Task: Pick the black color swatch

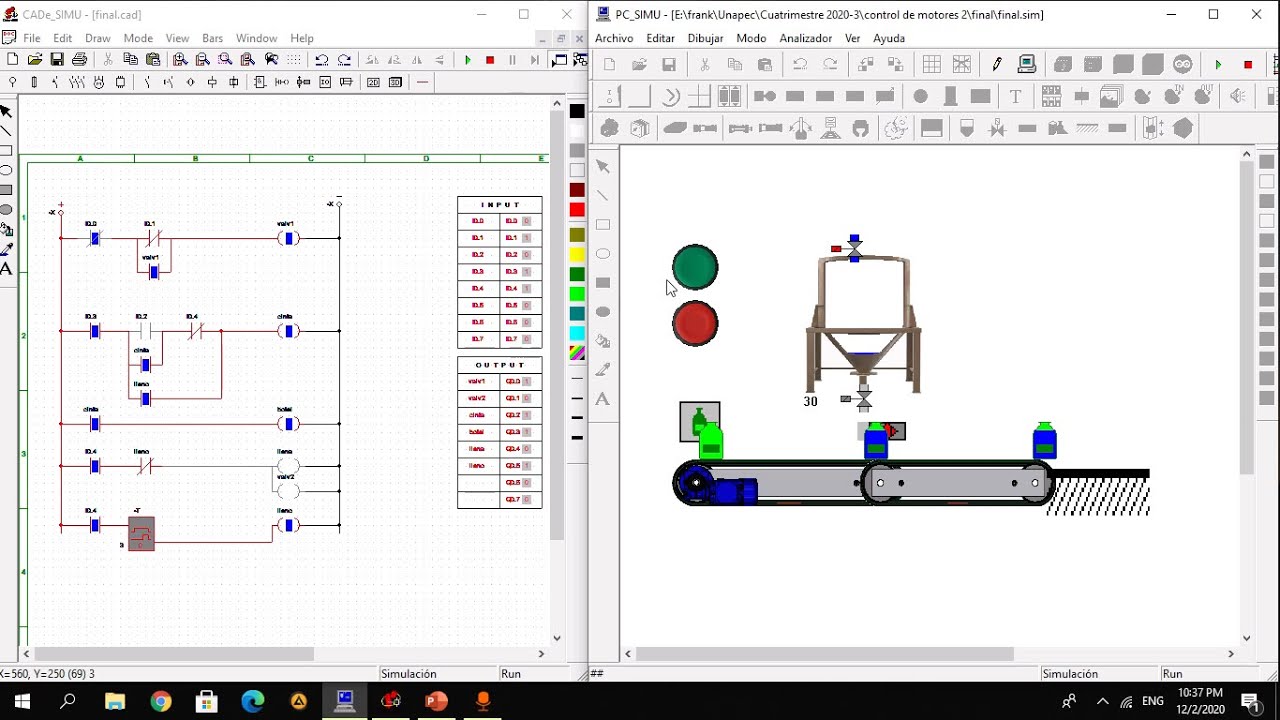Action: 577,111
